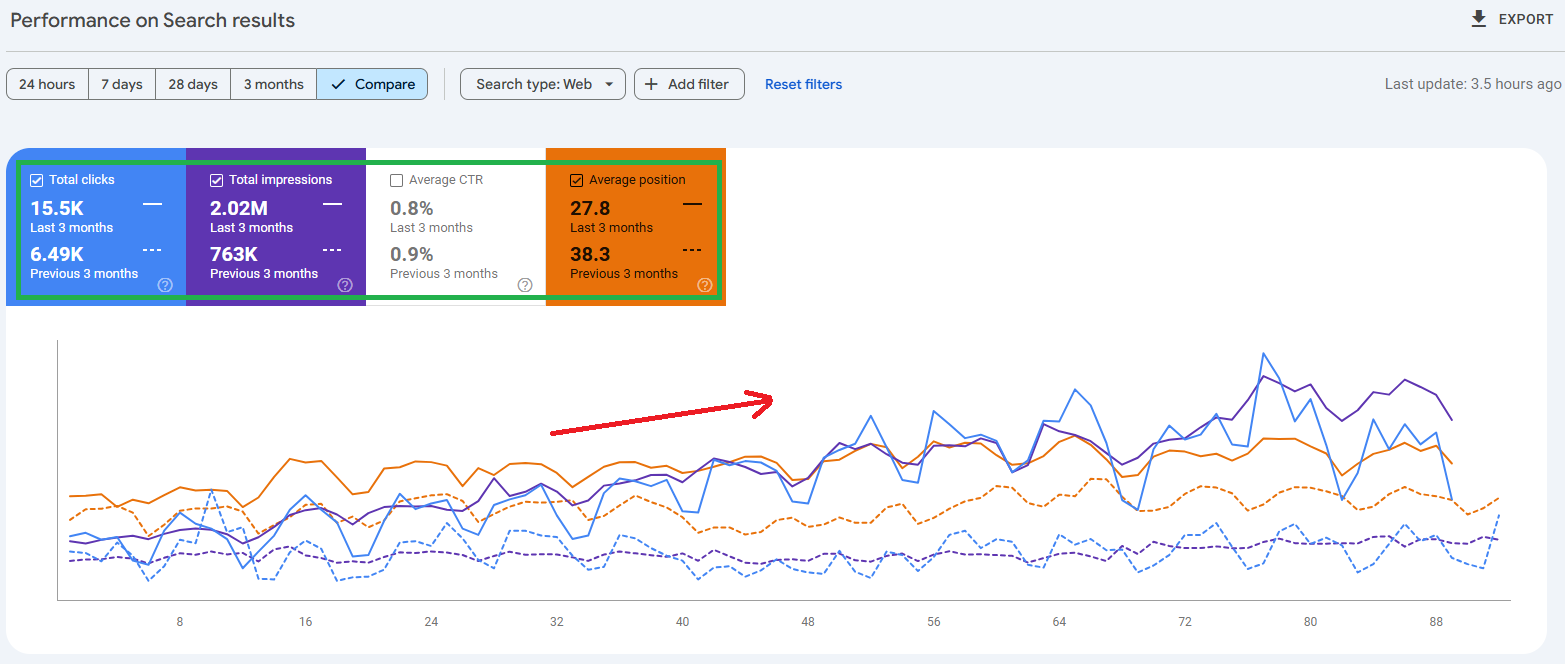
Task: Open help icon on Average position card
Action: [x=705, y=285]
